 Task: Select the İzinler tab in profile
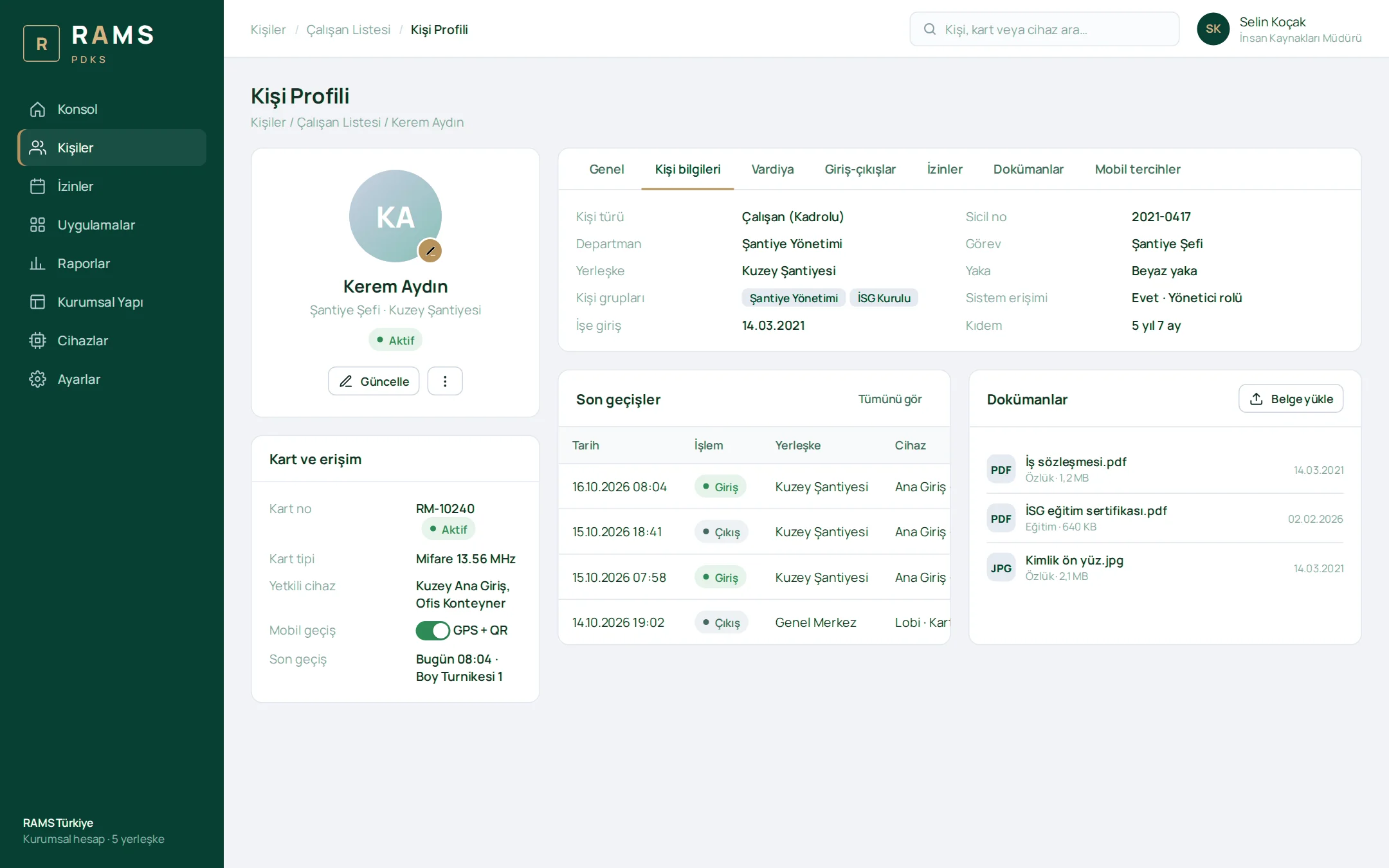tap(945, 169)
